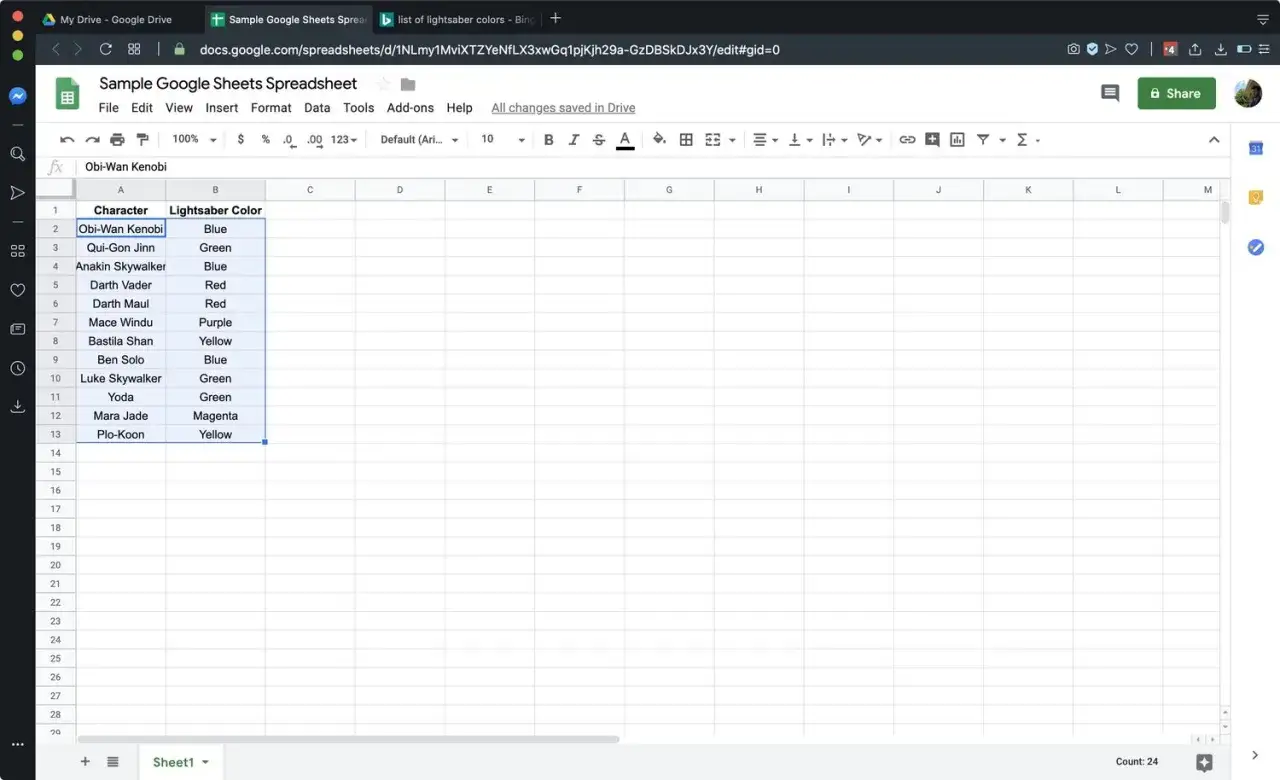Open the File menu
Image resolution: width=1280 pixels, height=780 pixels.
click(108, 108)
